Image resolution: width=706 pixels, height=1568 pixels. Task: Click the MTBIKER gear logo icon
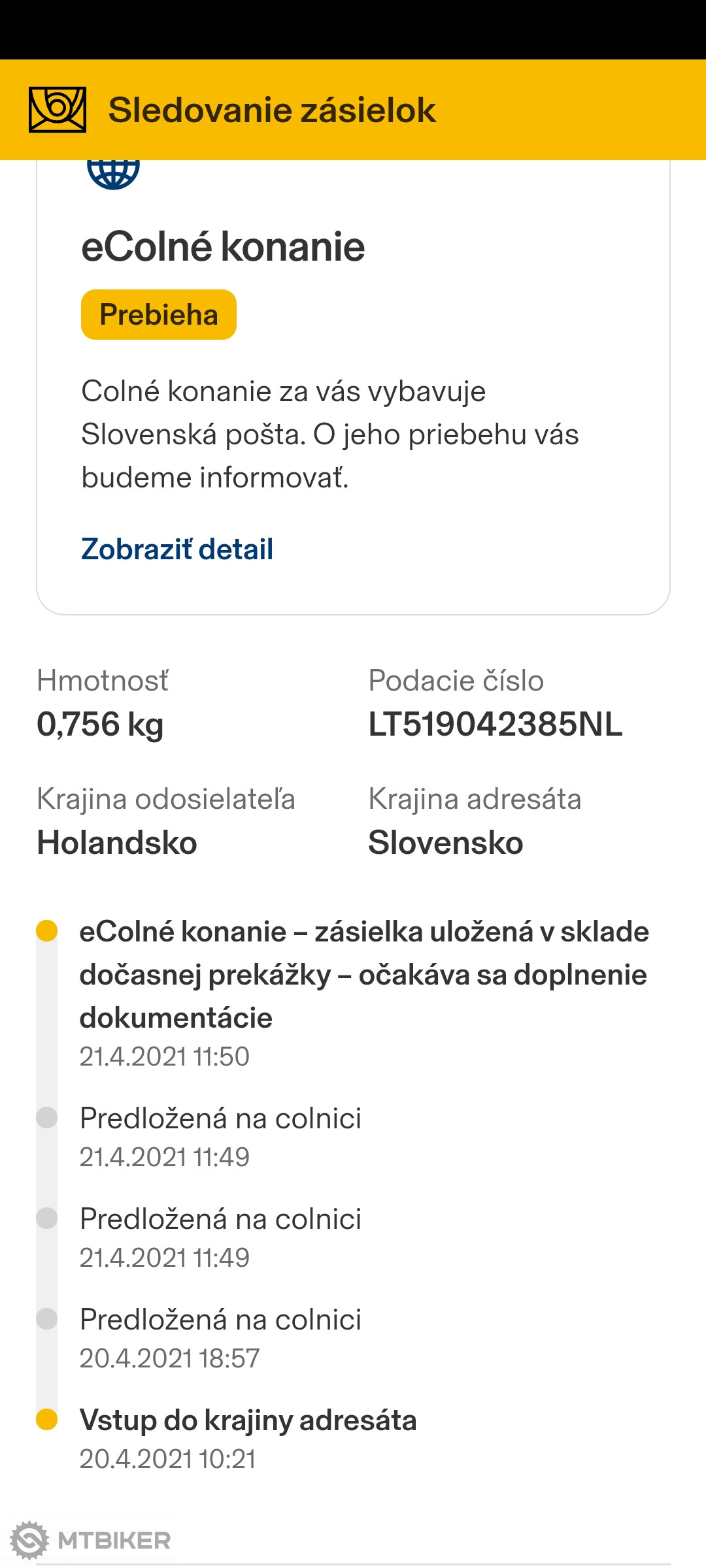click(x=29, y=1541)
